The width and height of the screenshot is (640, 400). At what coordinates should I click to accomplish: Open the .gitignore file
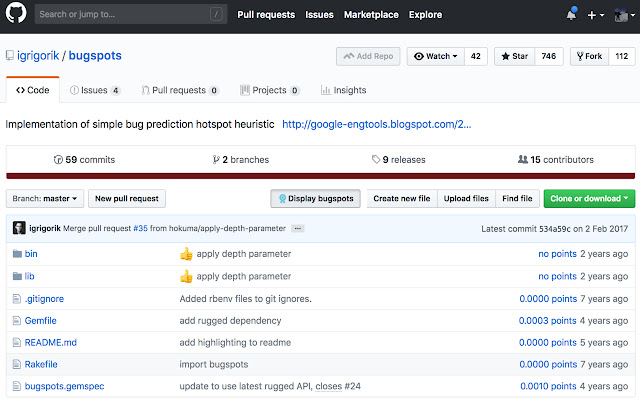point(44,299)
